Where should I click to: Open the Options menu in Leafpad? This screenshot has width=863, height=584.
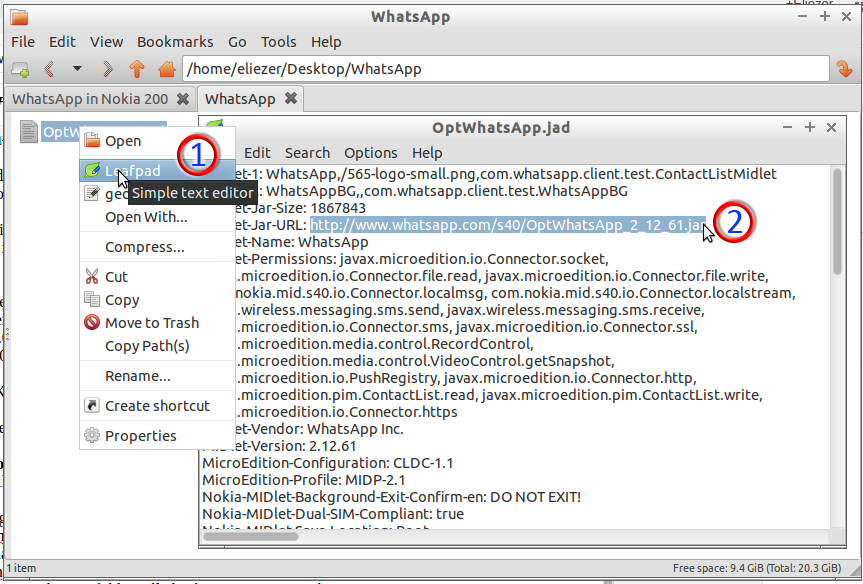[370, 153]
